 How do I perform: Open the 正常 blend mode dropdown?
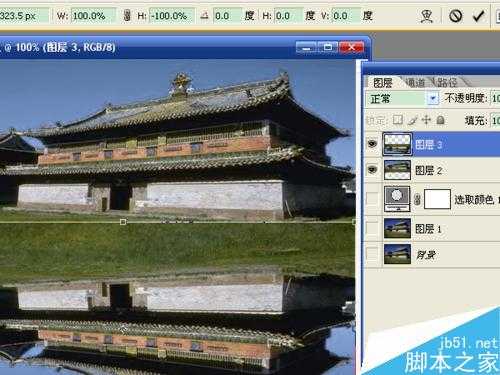pyautogui.click(x=433, y=99)
